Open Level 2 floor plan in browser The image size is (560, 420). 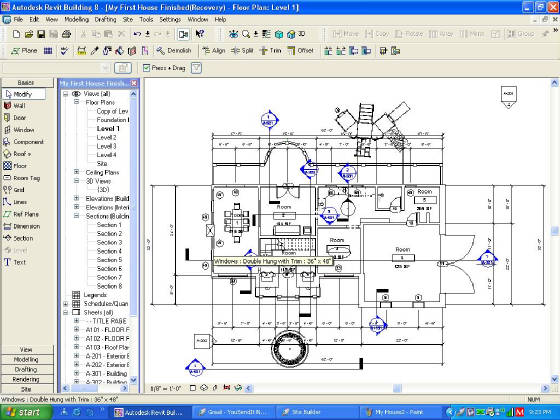(106, 138)
